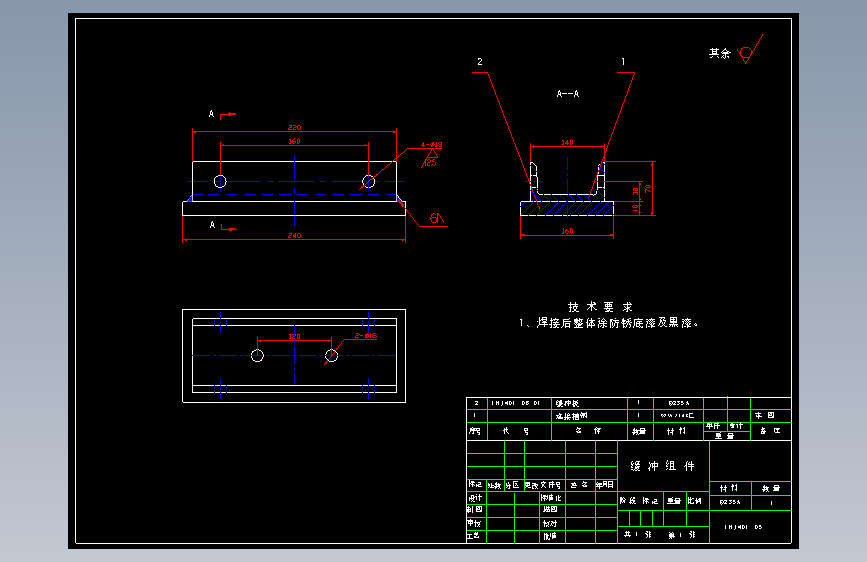Pick the 审核 row label in title block

tap(474, 523)
